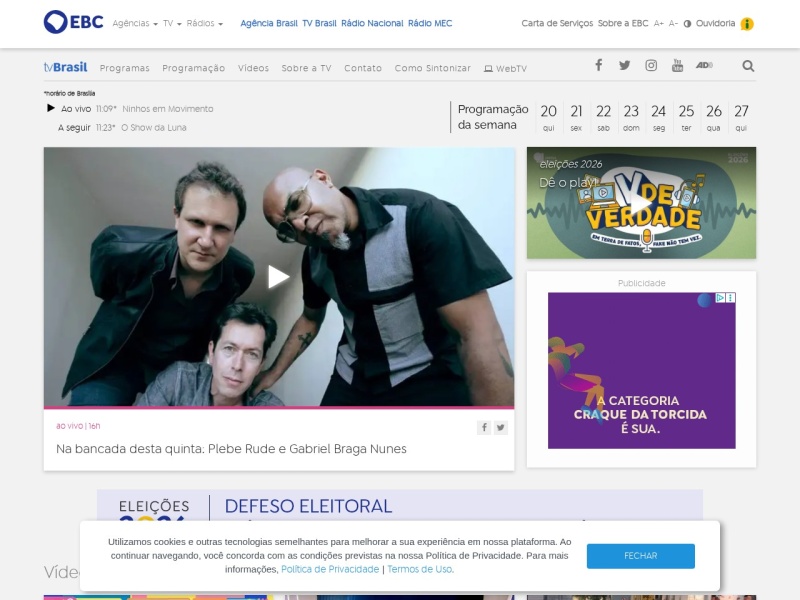Select schedule day 20 qui
800x600 pixels.
click(548, 118)
